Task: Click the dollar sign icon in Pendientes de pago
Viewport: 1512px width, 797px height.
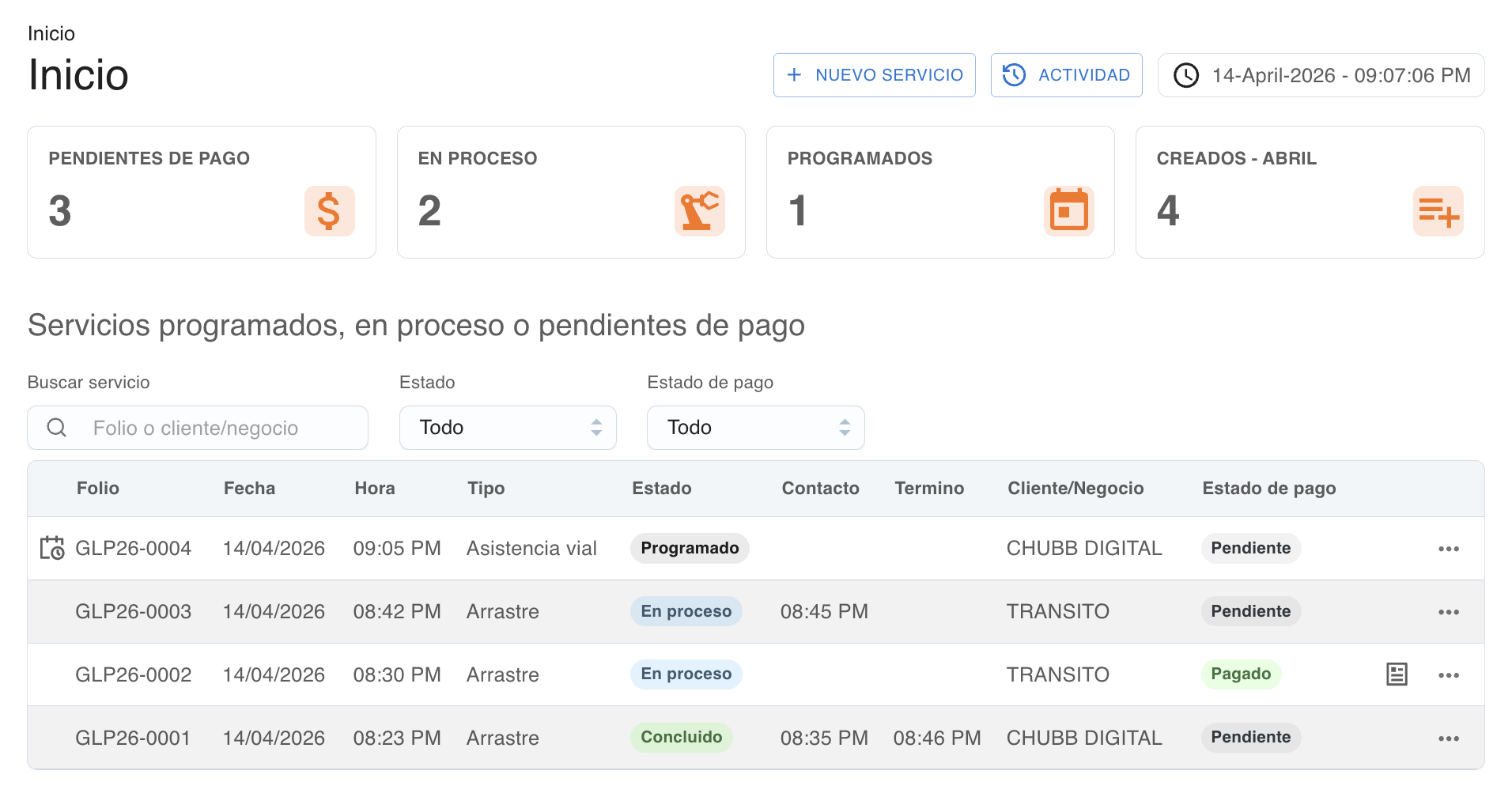Action: click(x=329, y=211)
